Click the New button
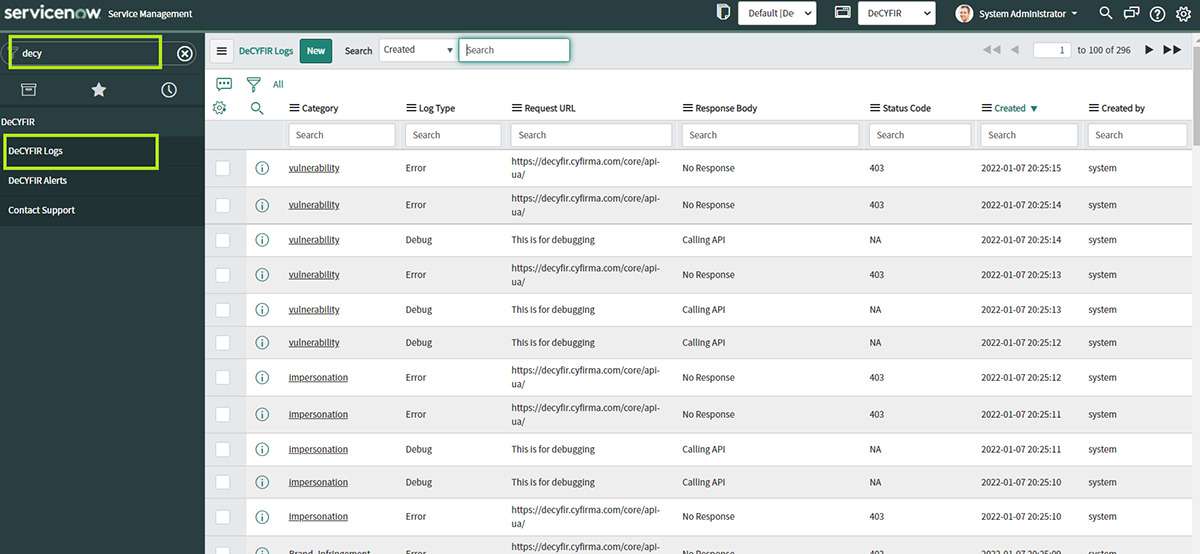1200x554 pixels. click(316, 51)
